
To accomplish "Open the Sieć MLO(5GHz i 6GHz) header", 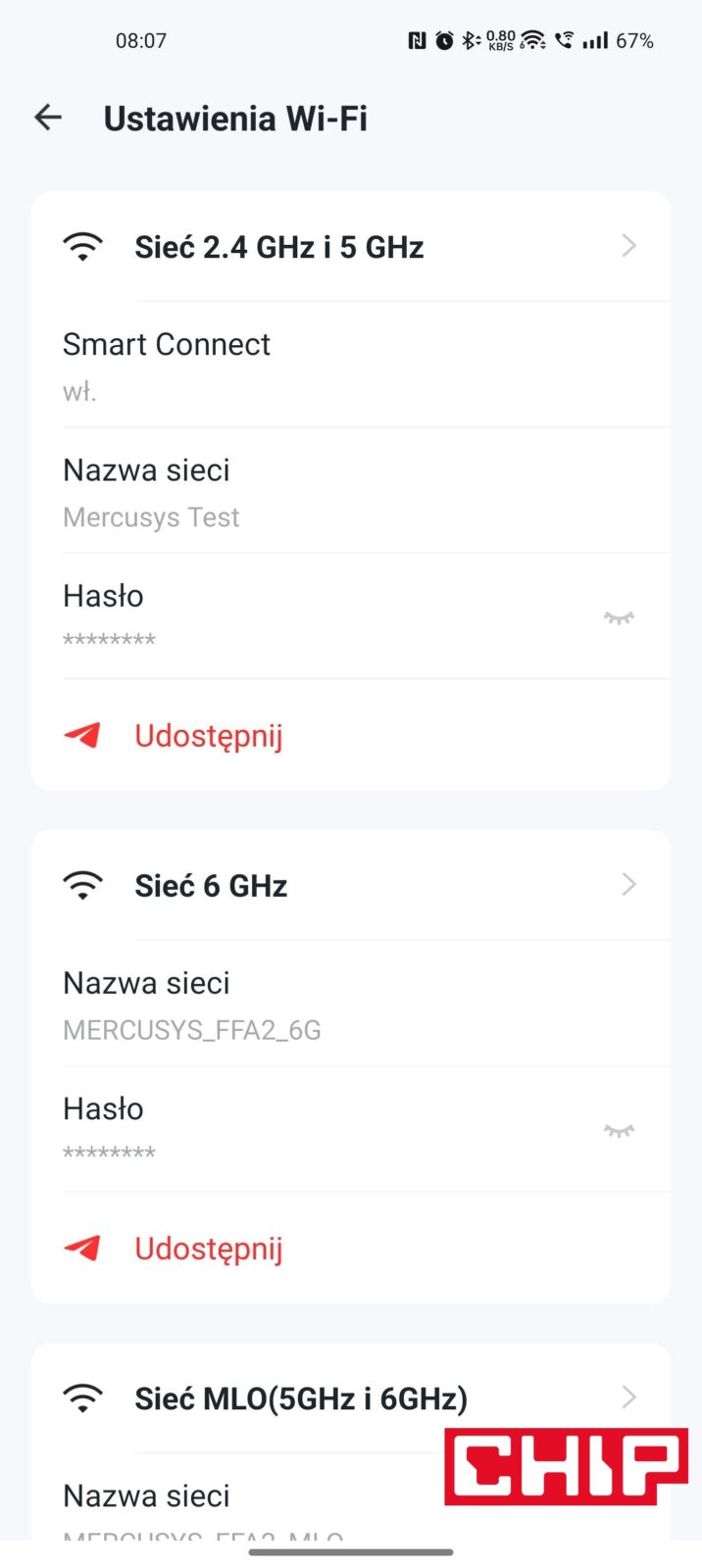I will 301,1398.
